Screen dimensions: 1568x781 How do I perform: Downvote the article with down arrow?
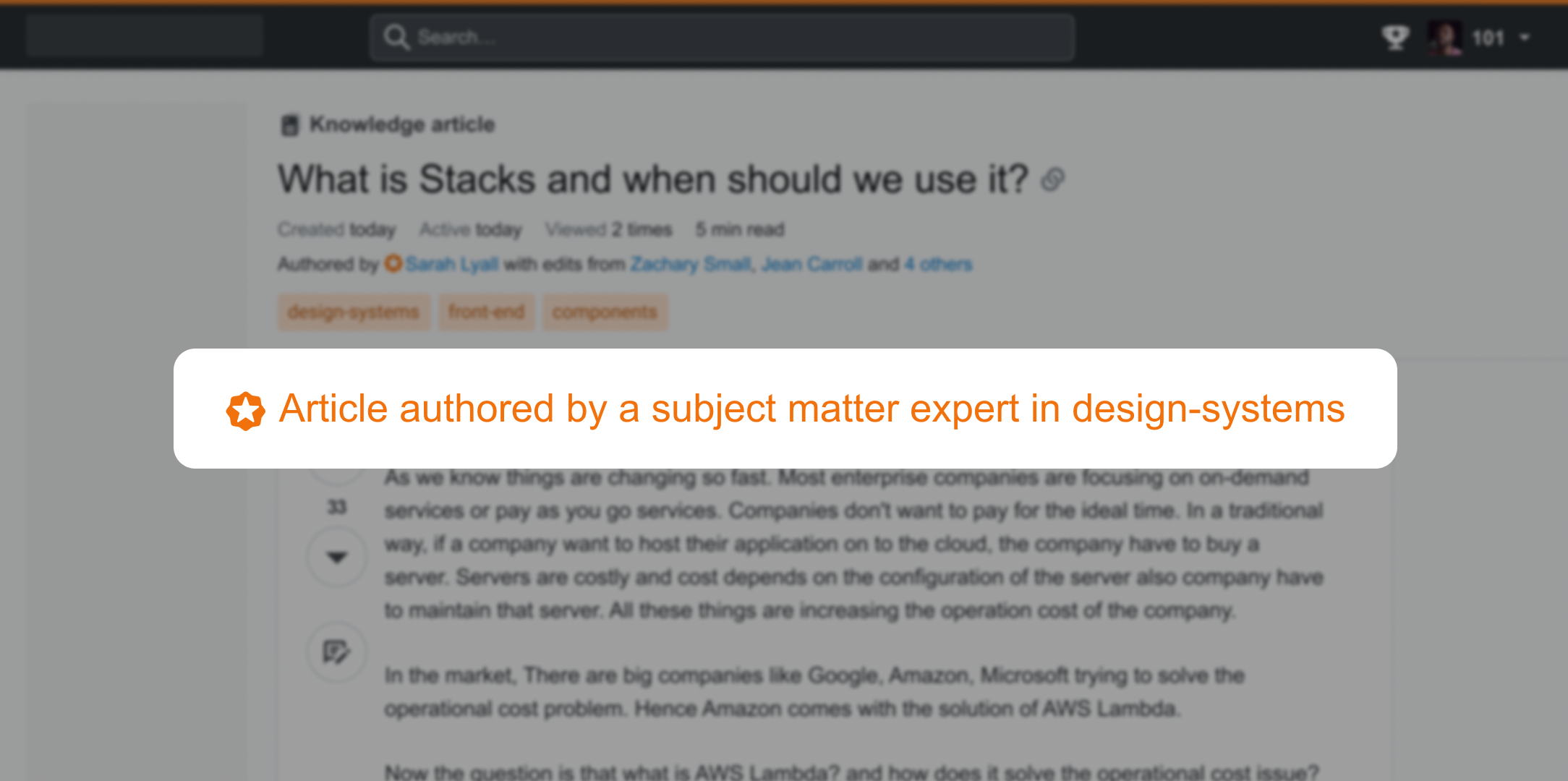point(337,557)
